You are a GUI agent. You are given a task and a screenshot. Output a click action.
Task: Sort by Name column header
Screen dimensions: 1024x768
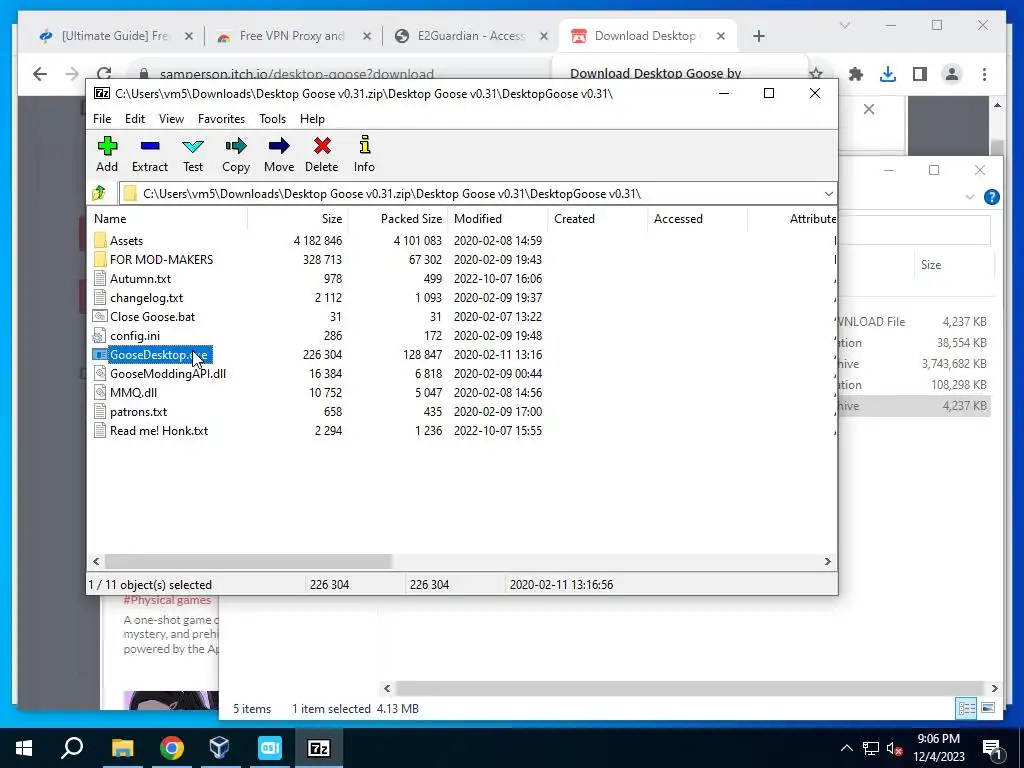(167, 219)
